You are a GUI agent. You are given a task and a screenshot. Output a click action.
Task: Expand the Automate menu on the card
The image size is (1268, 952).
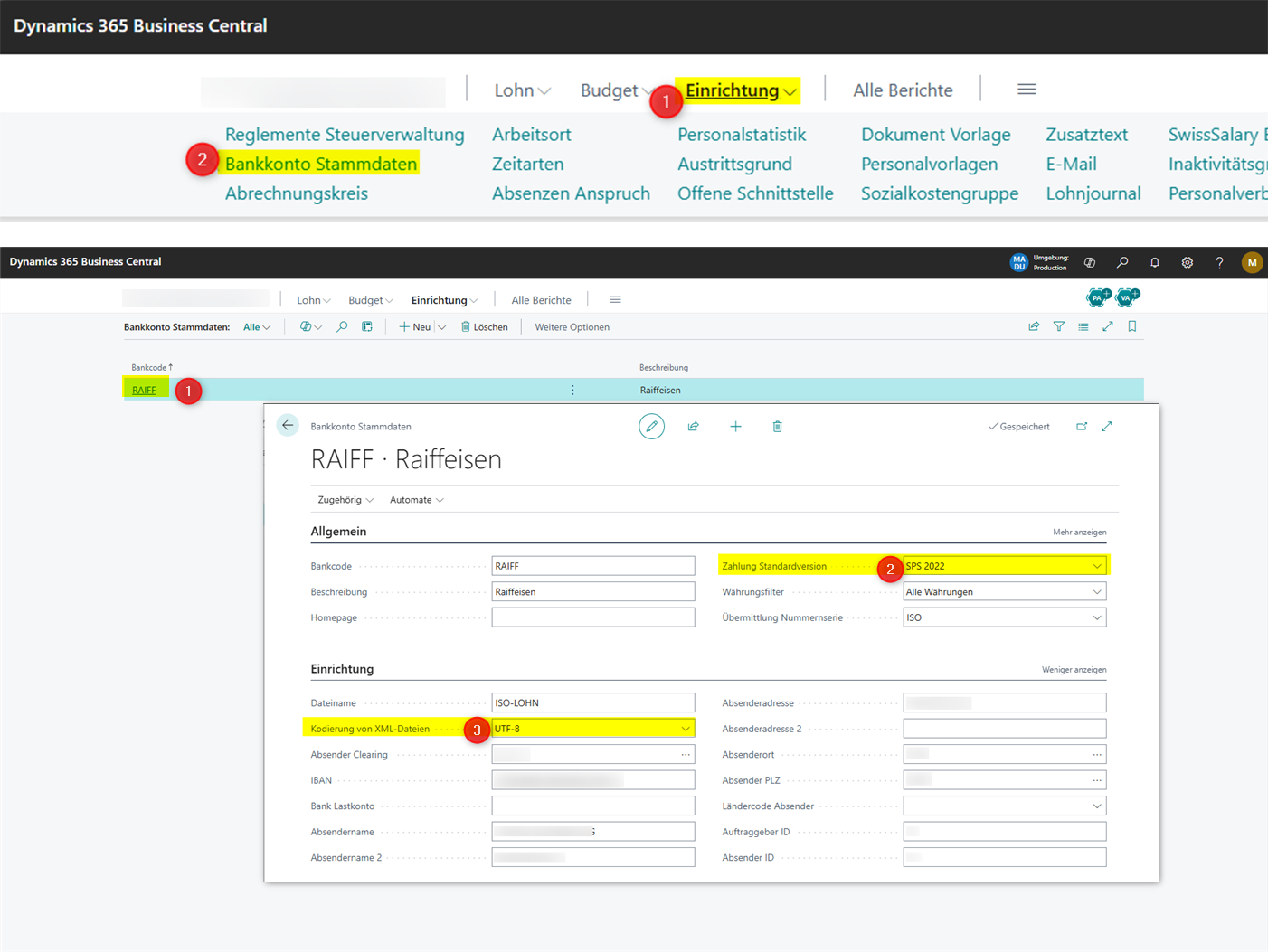tap(416, 500)
